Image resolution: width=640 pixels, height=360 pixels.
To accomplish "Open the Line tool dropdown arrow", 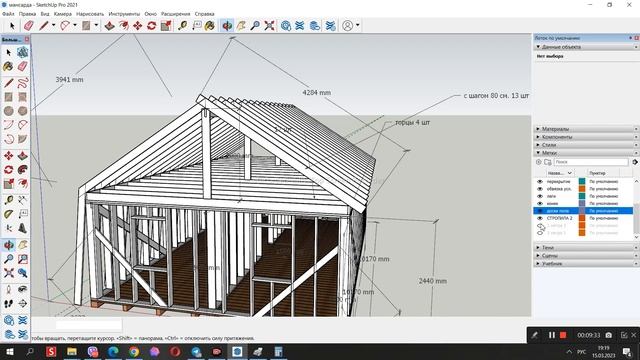I will pyautogui.click(x=53, y=25).
